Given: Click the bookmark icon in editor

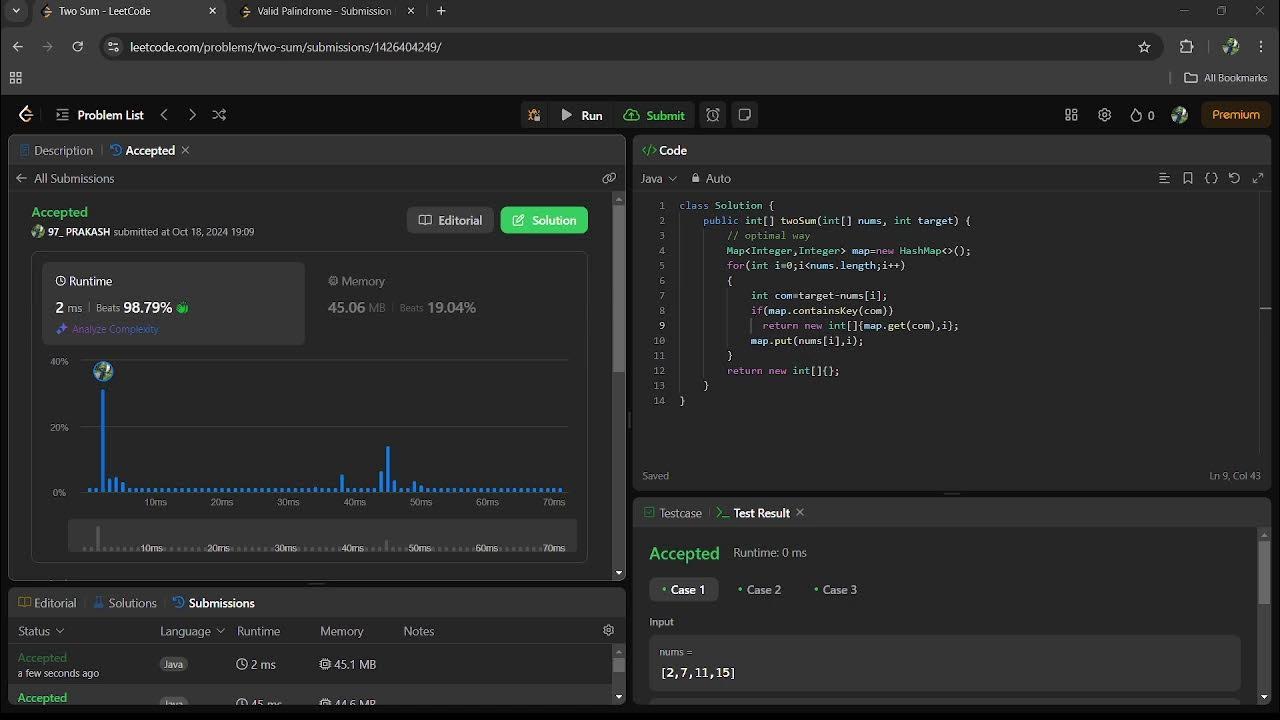Looking at the screenshot, I should [1188, 178].
